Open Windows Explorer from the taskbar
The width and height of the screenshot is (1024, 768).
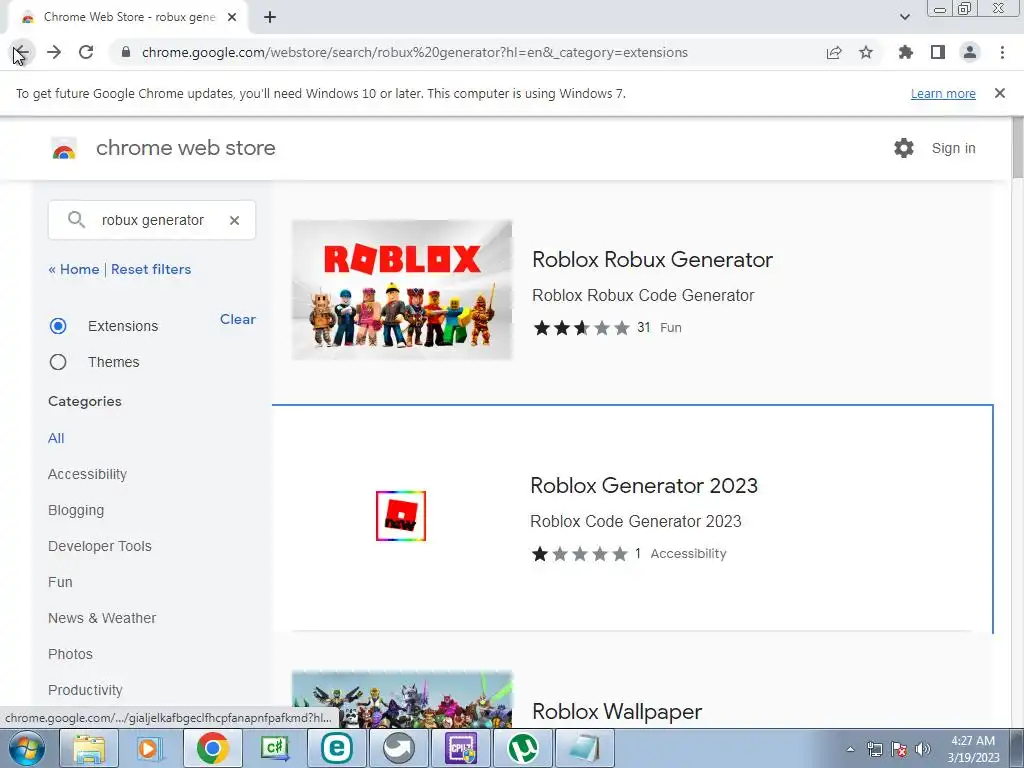click(x=89, y=748)
